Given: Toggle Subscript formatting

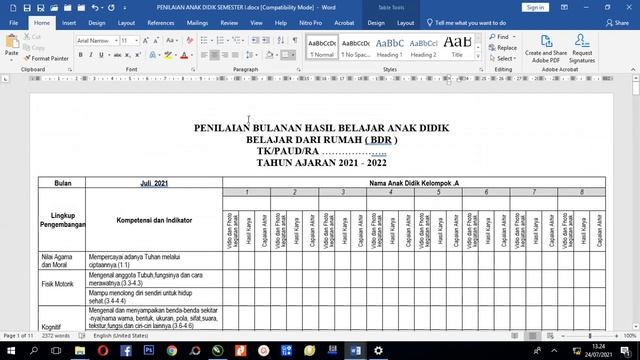Looking at the screenshot, I should 128,55.
